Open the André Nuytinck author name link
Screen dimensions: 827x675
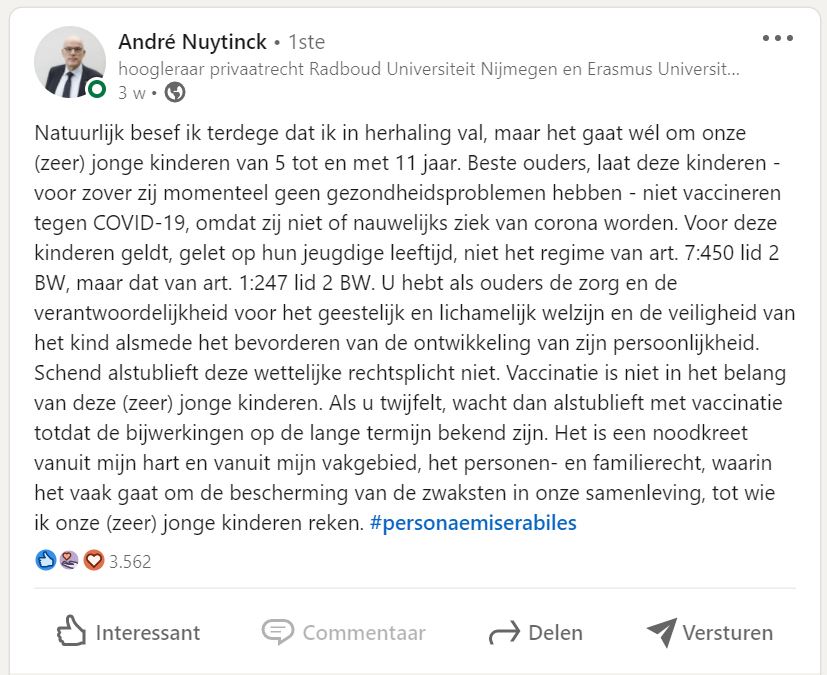(x=193, y=42)
